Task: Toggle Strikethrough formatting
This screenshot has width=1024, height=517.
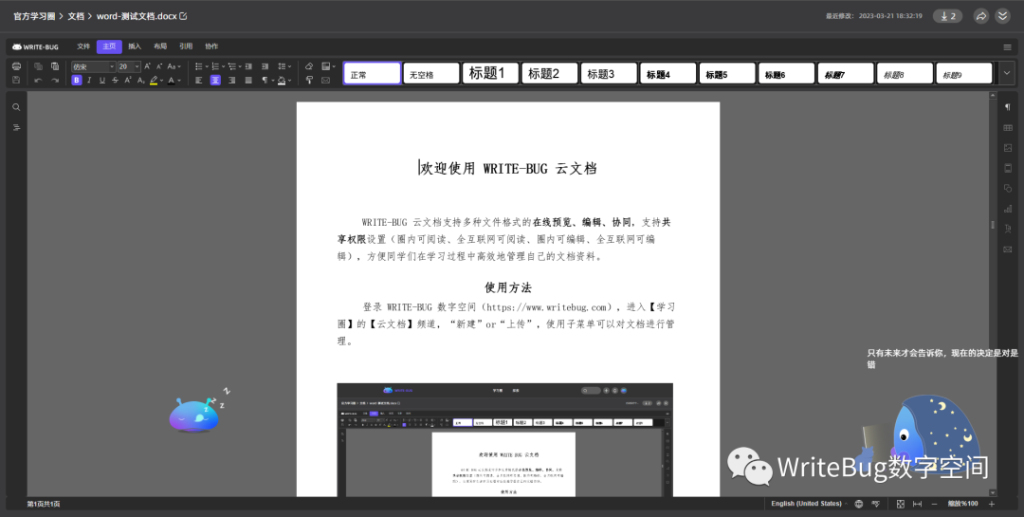Action: pyautogui.click(x=115, y=80)
